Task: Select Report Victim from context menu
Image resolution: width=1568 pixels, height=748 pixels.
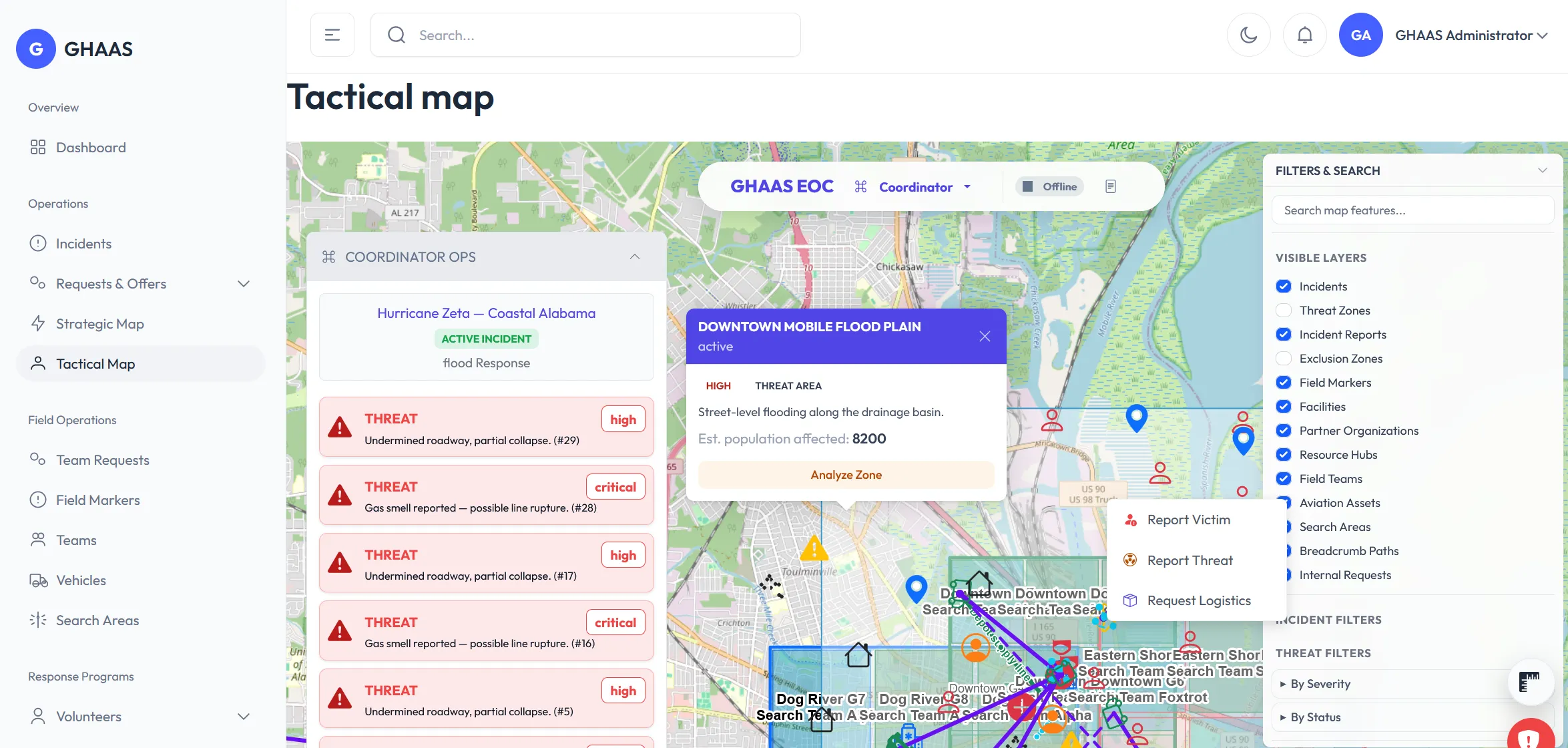Action: click(1196, 520)
